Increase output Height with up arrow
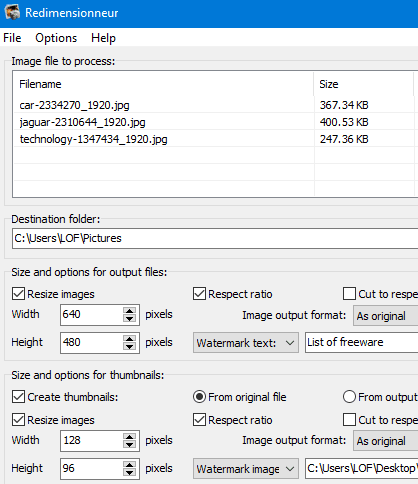Image resolution: width=418 pixels, height=484 pixels. pyautogui.click(x=129, y=339)
